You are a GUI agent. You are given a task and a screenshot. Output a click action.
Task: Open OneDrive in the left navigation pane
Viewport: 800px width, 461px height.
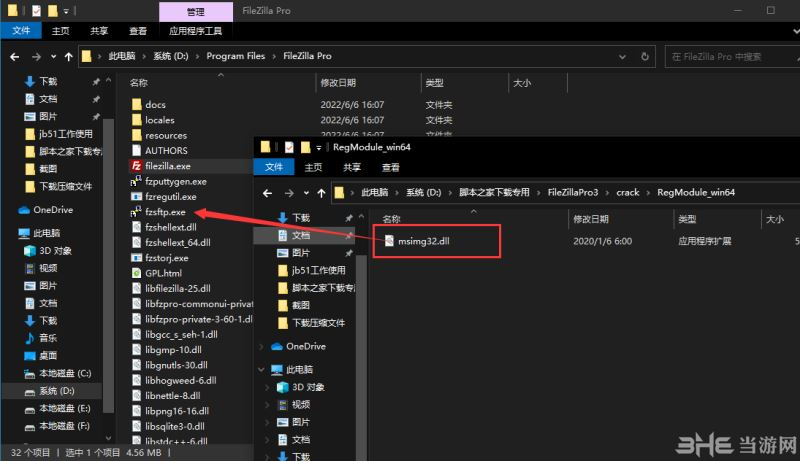pyautogui.click(x=53, y=210)
